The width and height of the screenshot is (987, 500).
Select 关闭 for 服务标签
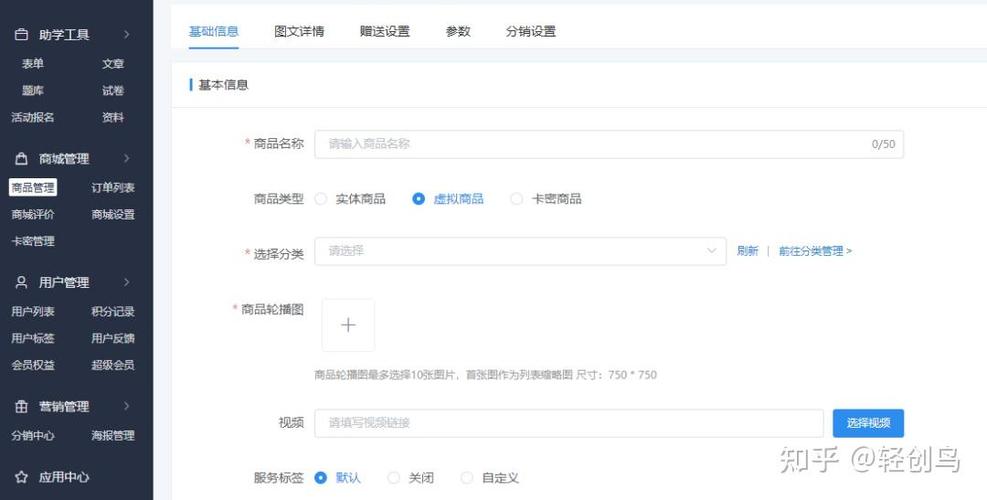pyautogui.click(x=393, y=478)
